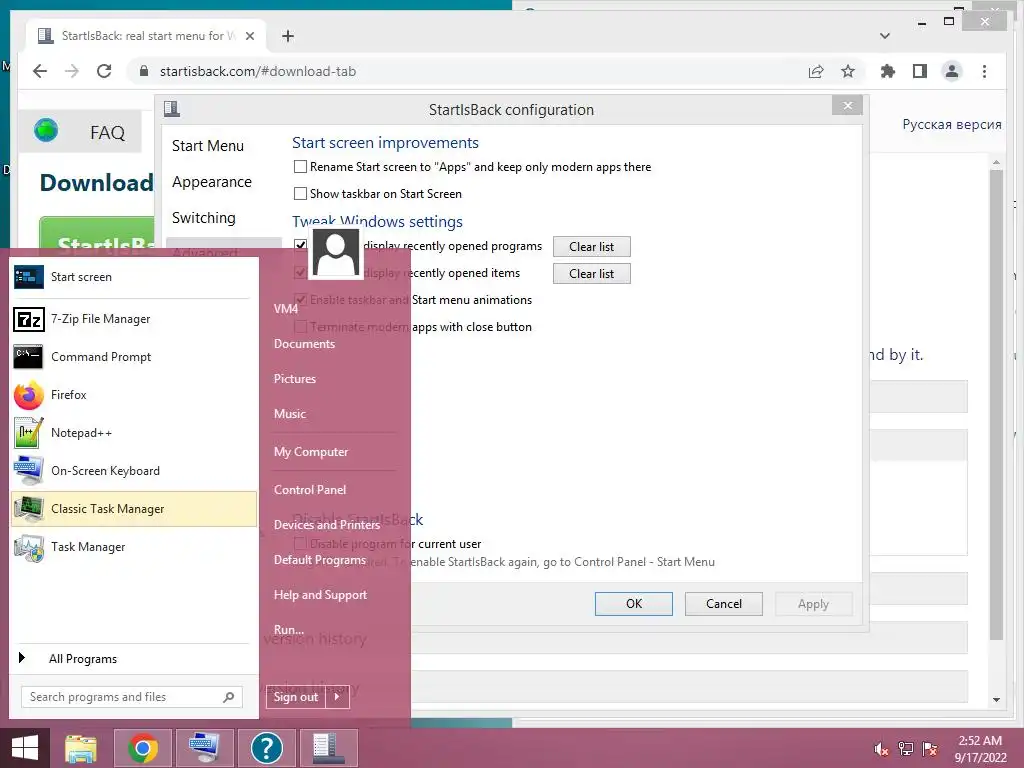This screenshot has width=1024, height=768.
Task: Open Chrome extensions puzzle icon
Action: (888, 71)
